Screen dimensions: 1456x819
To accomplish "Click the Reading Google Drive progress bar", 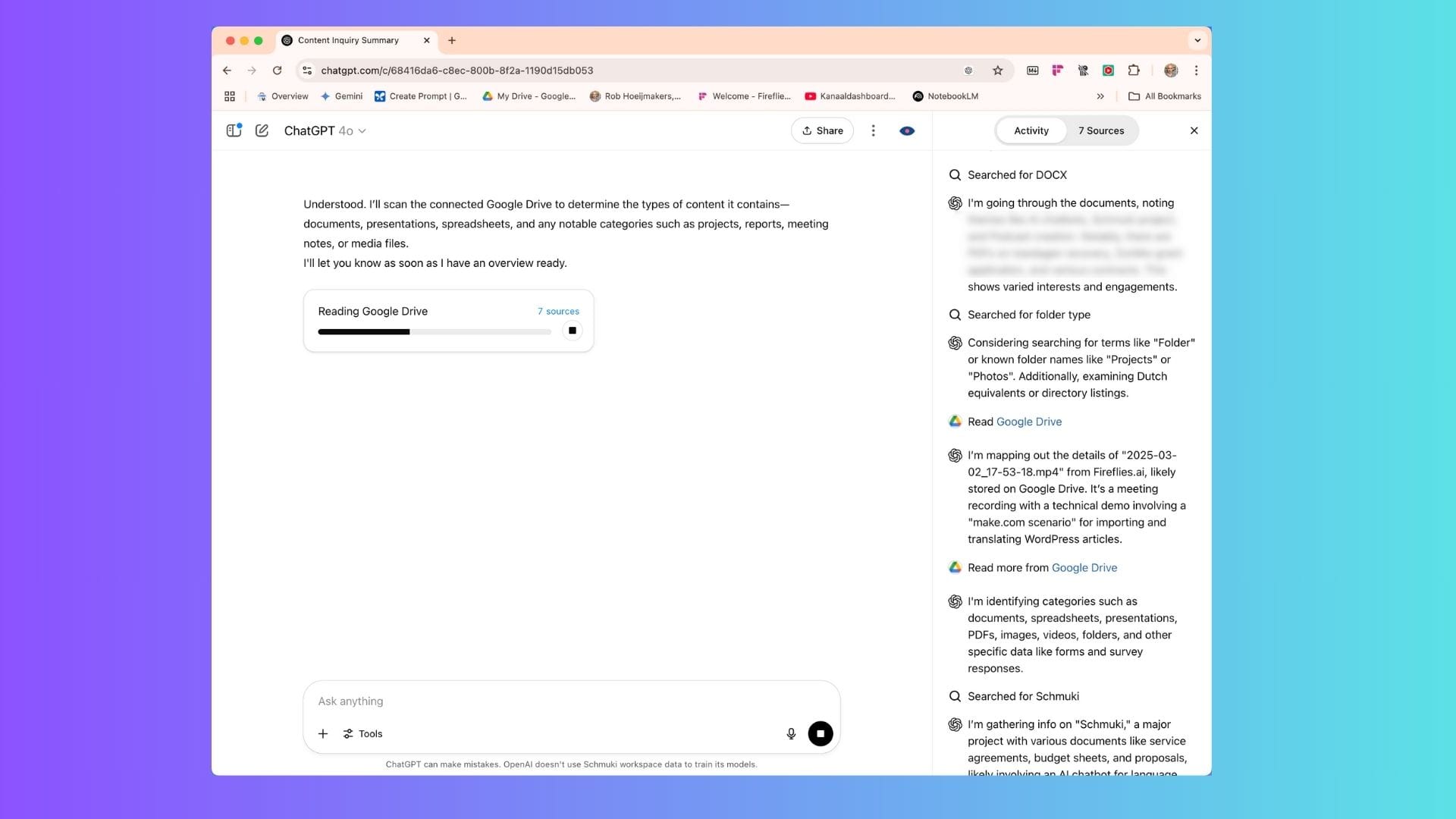I will pos(434,331).
